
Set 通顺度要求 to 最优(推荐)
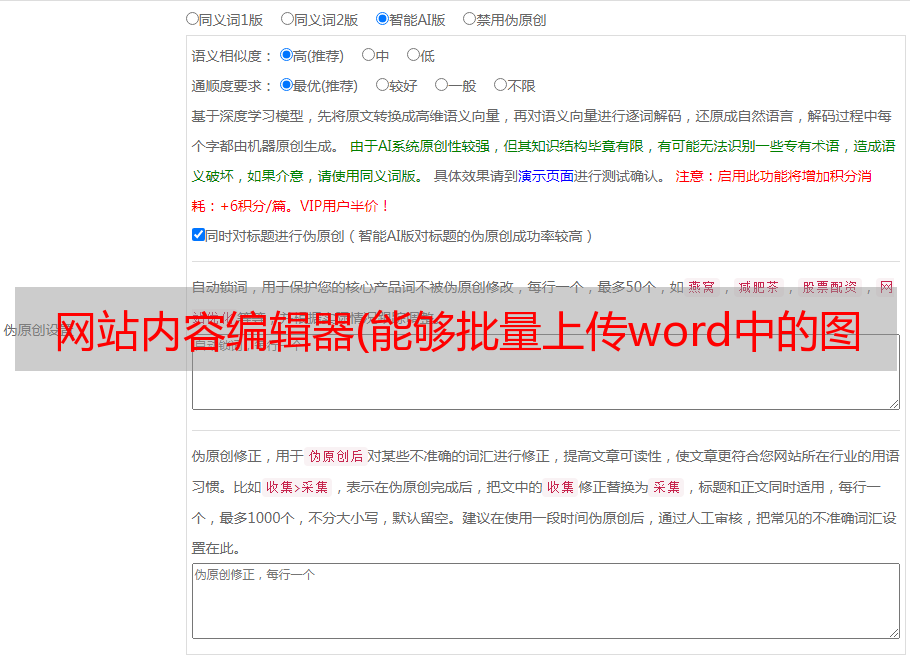click(286, 85)
